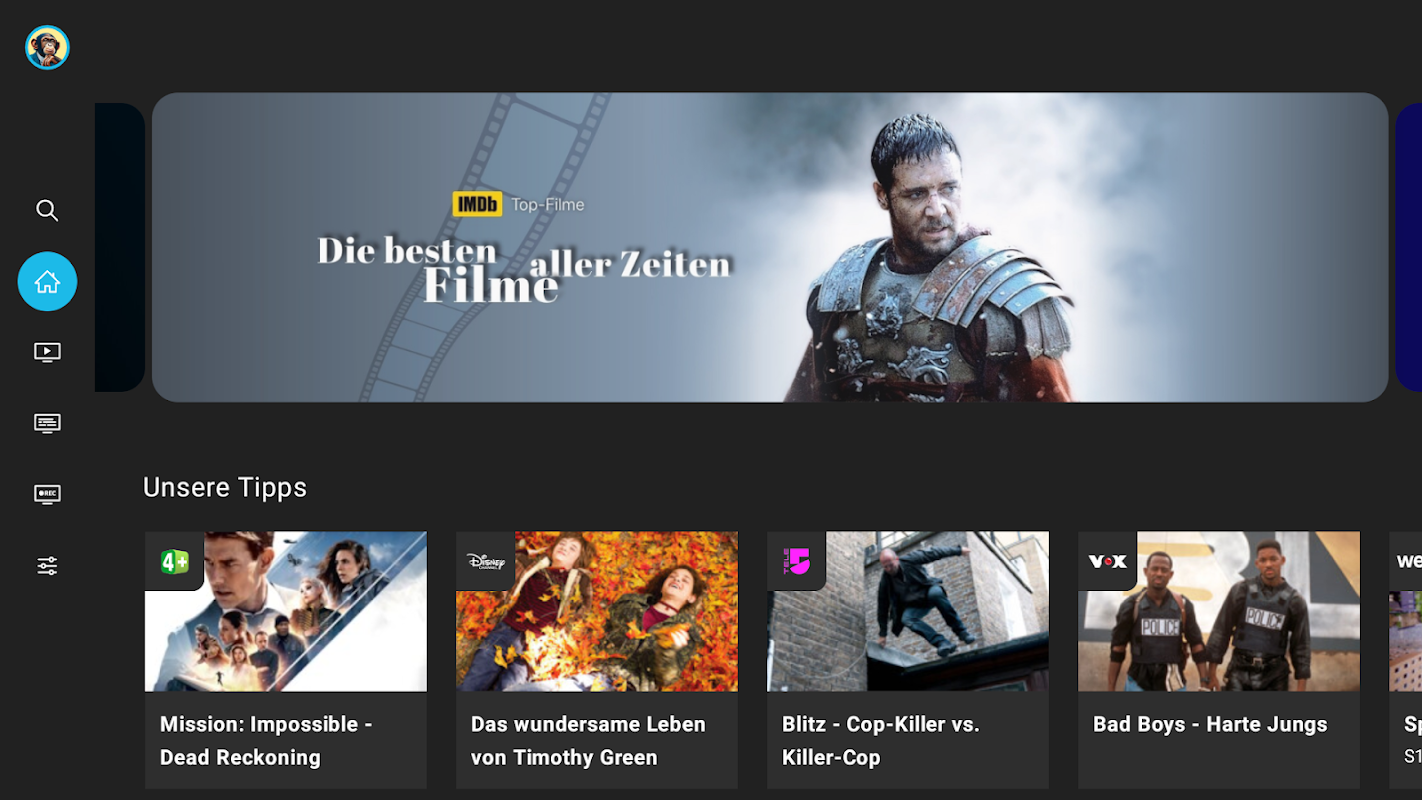Click the Unsere Tipps section heading
Image resolution: width=1422 pixels, height=800 pixels.
coord(225,487)
